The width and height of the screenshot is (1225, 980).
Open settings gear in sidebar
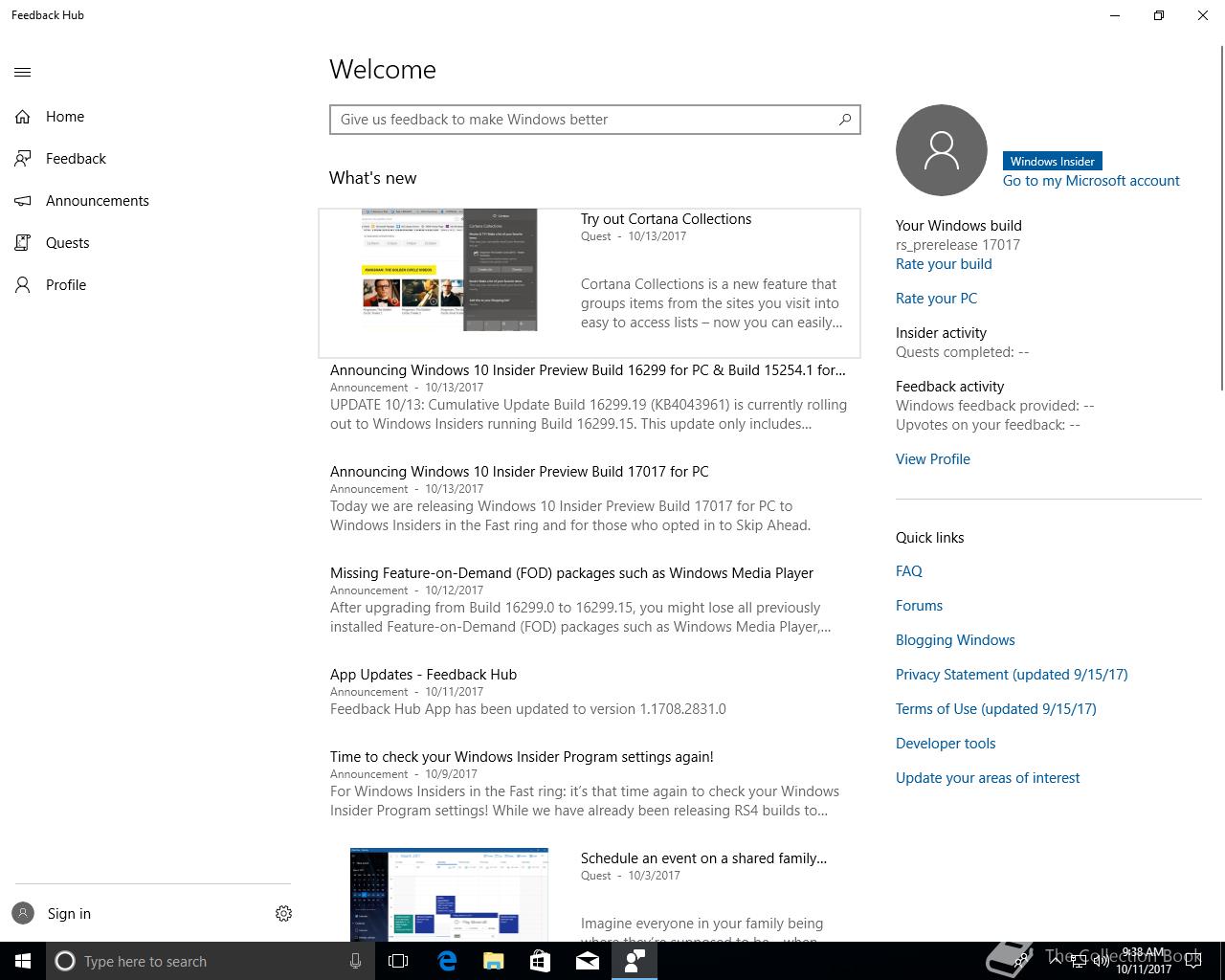click(283, 914)
